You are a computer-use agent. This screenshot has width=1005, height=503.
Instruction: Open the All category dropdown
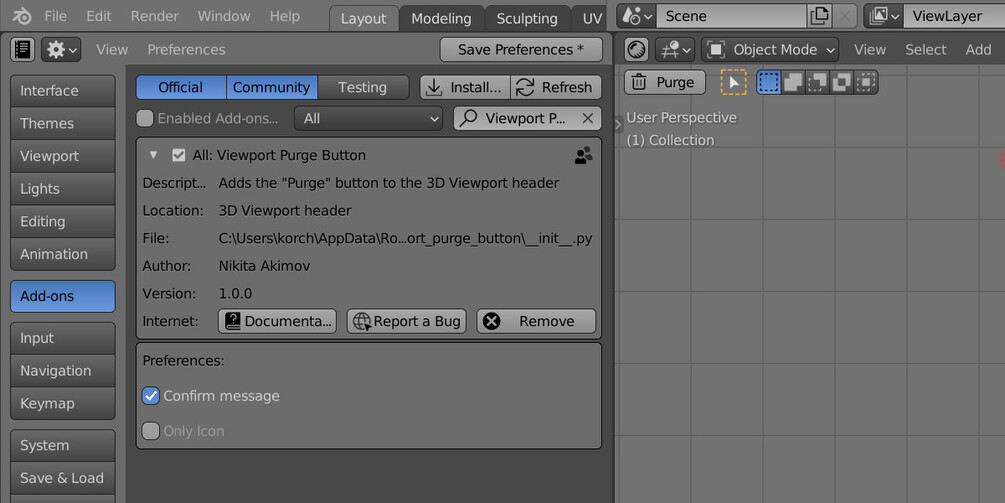[x=369, y=118]
